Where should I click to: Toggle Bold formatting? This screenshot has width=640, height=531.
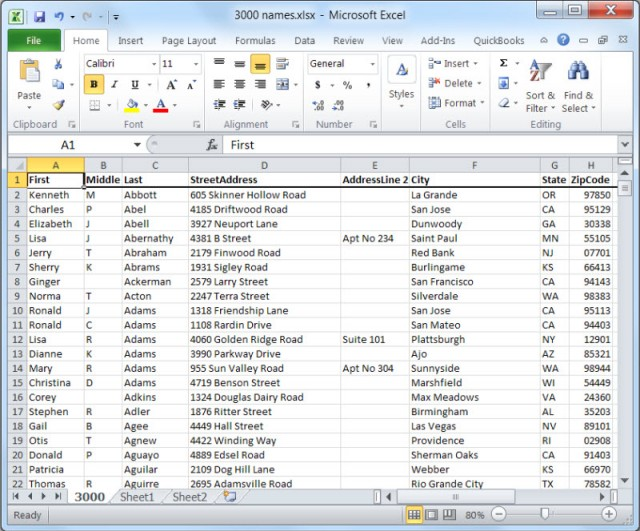point(94,84)
